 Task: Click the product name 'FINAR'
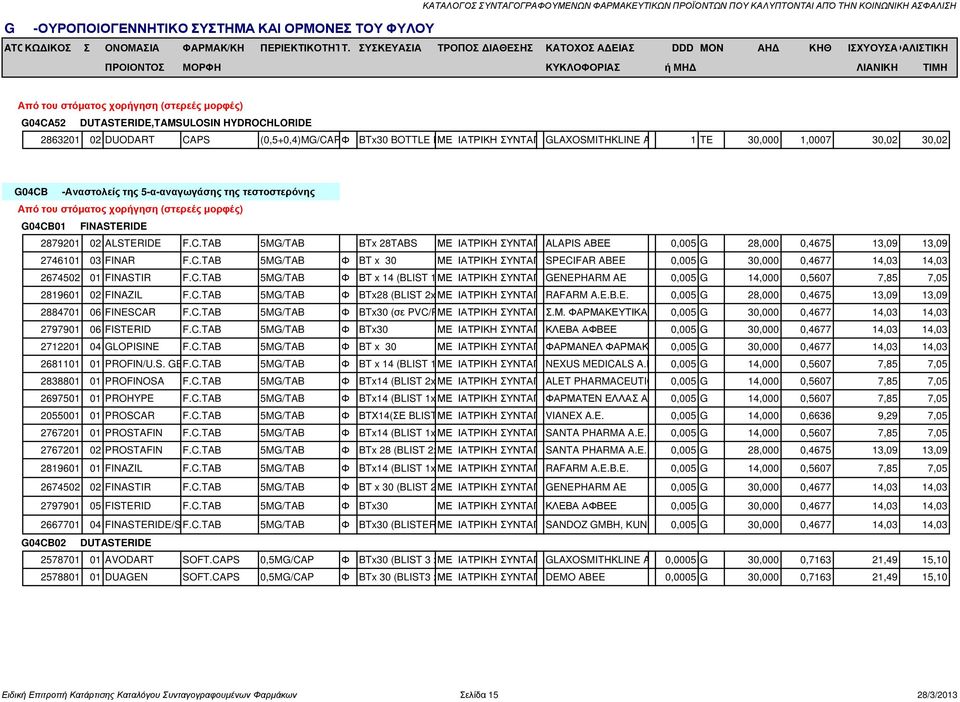coord(120,261)
